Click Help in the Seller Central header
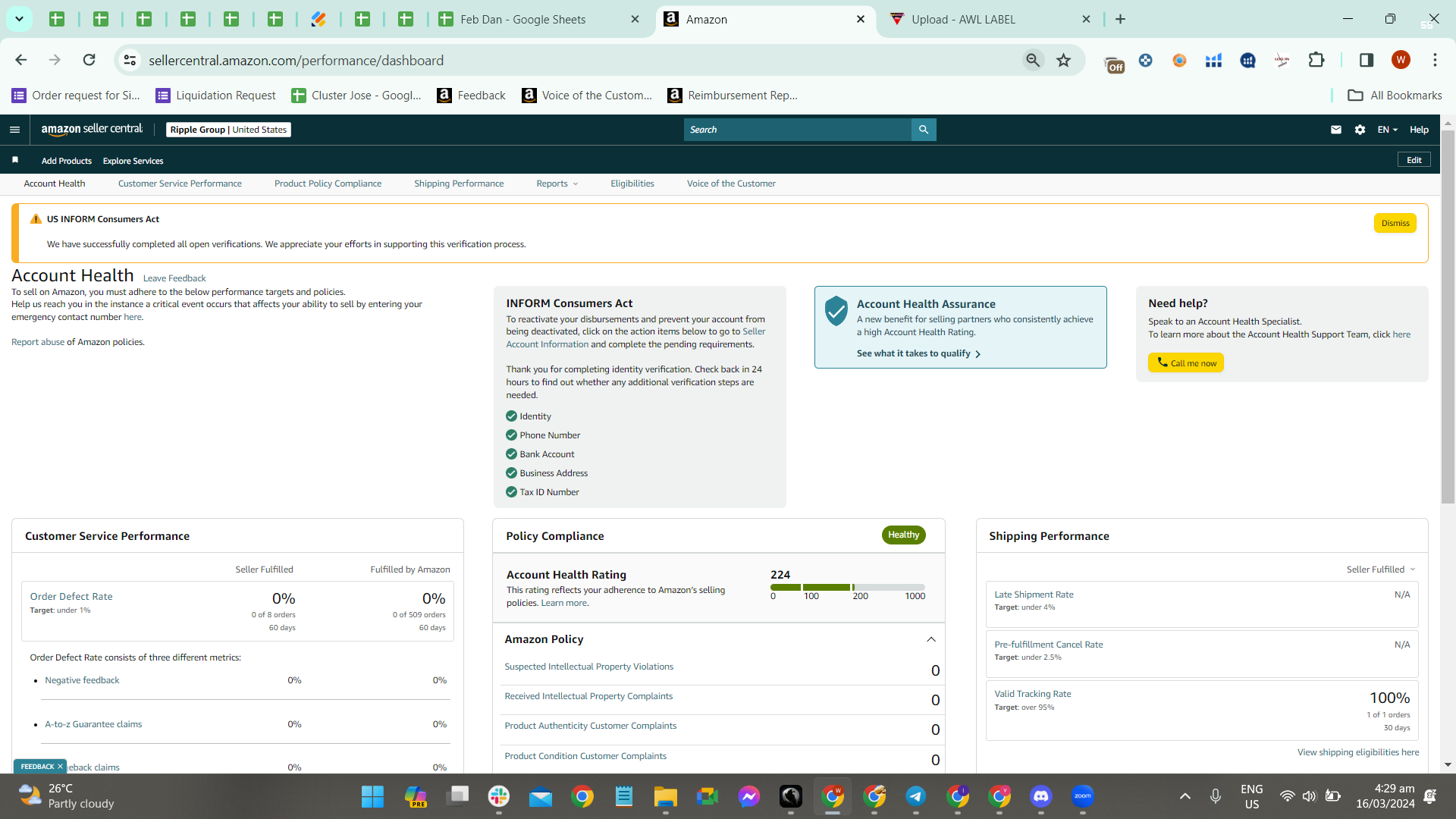The height and width of the screenshot is (819, 1456). point(1419,130)
